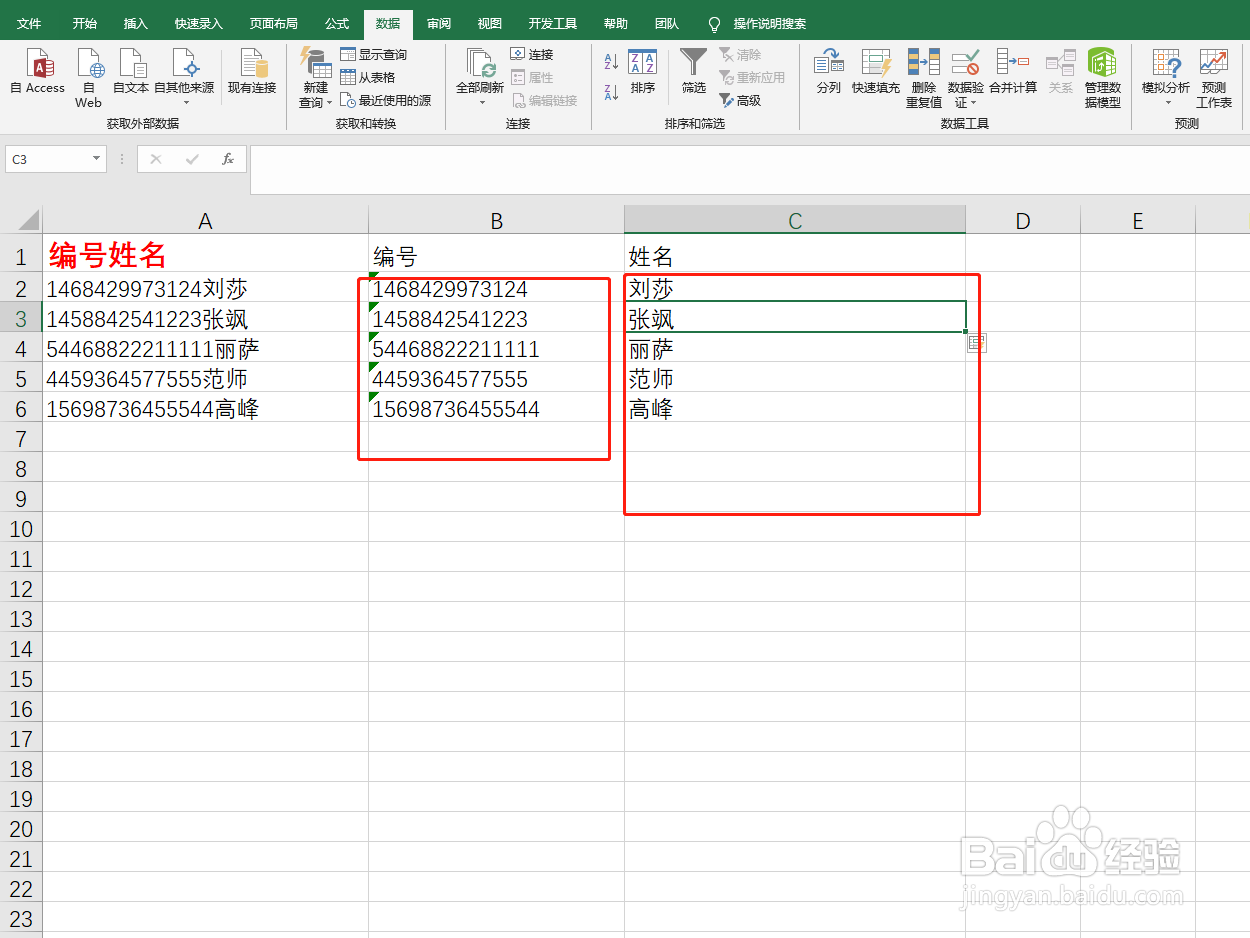Open Advanced filter options
The width and height of the screenshot is (1250, 938).
[x=741, y=100]
